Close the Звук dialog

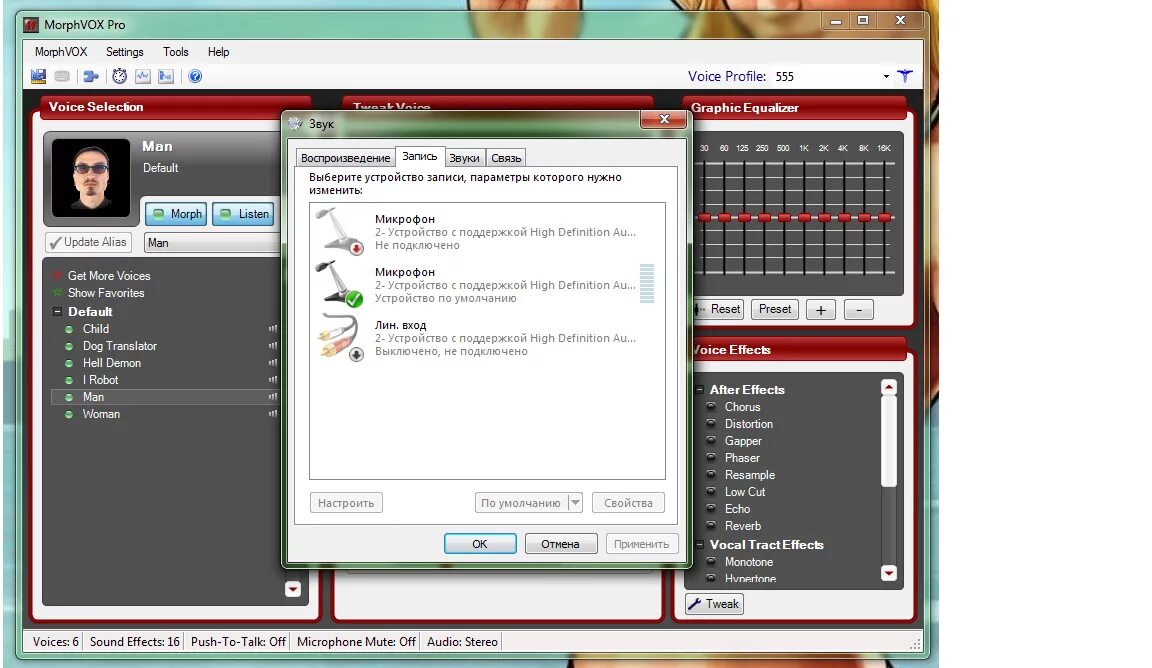pyautogui.click(x=663, y=119)
